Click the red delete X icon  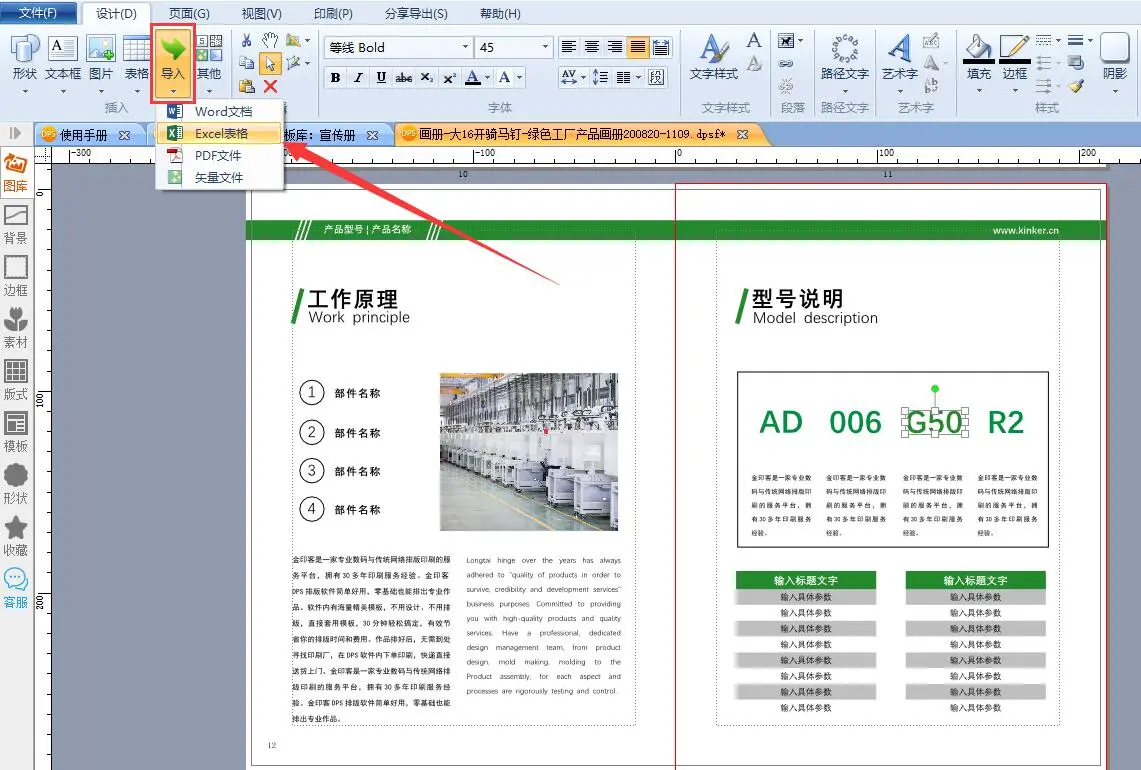pyautogui.click(x=270, y=87)
